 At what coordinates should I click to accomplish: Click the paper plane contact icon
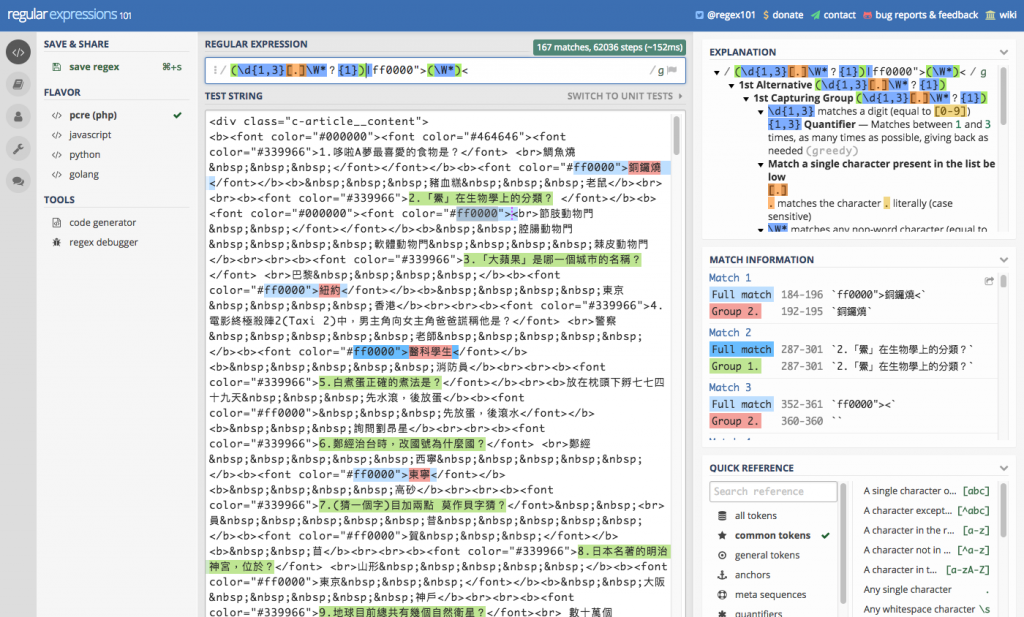pos(816,15)
